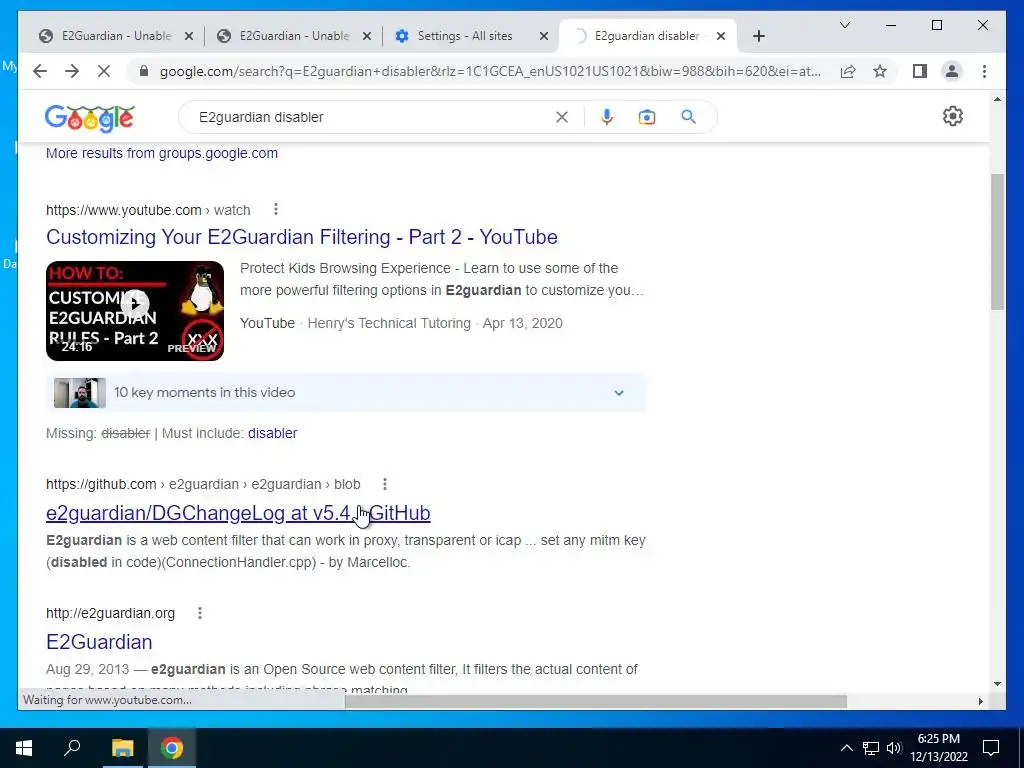Image resolution: width=1024 pixels, height=768 pixels.
Task: Open more options for YouTube result
Action: click(276, 209)
